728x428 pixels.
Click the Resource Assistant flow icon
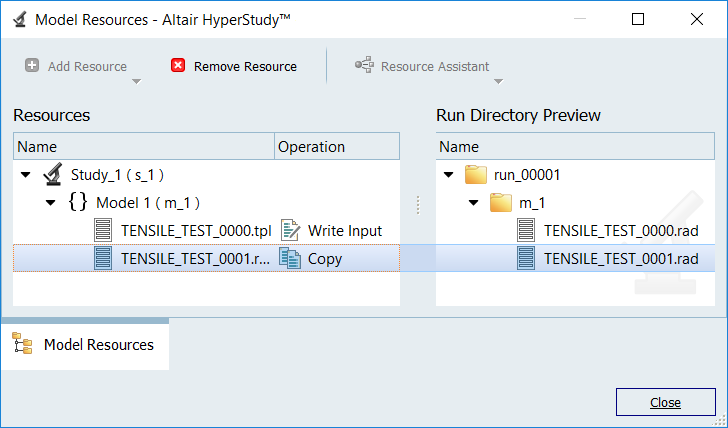(x=364, y=65)
